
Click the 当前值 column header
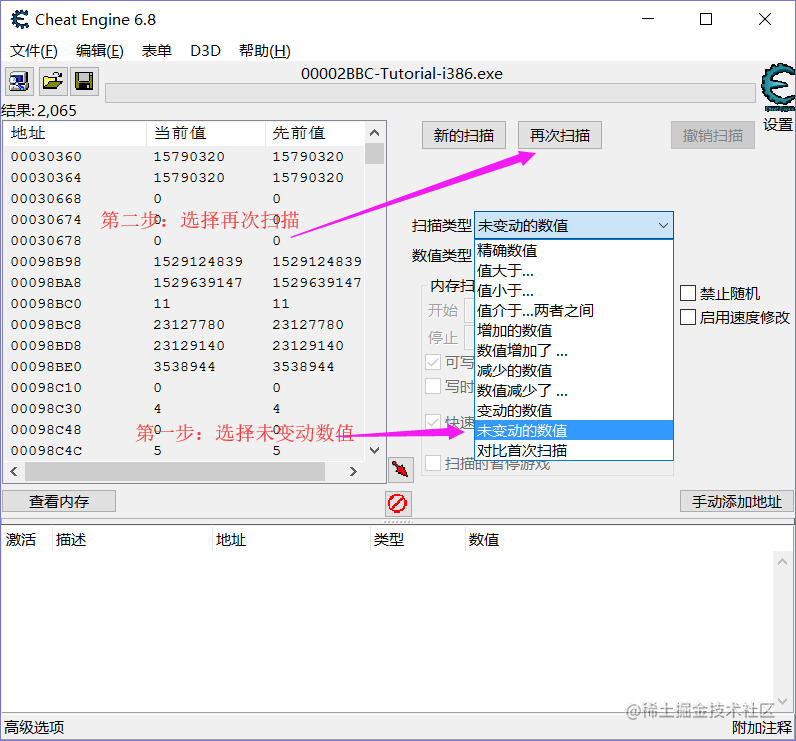206,133
